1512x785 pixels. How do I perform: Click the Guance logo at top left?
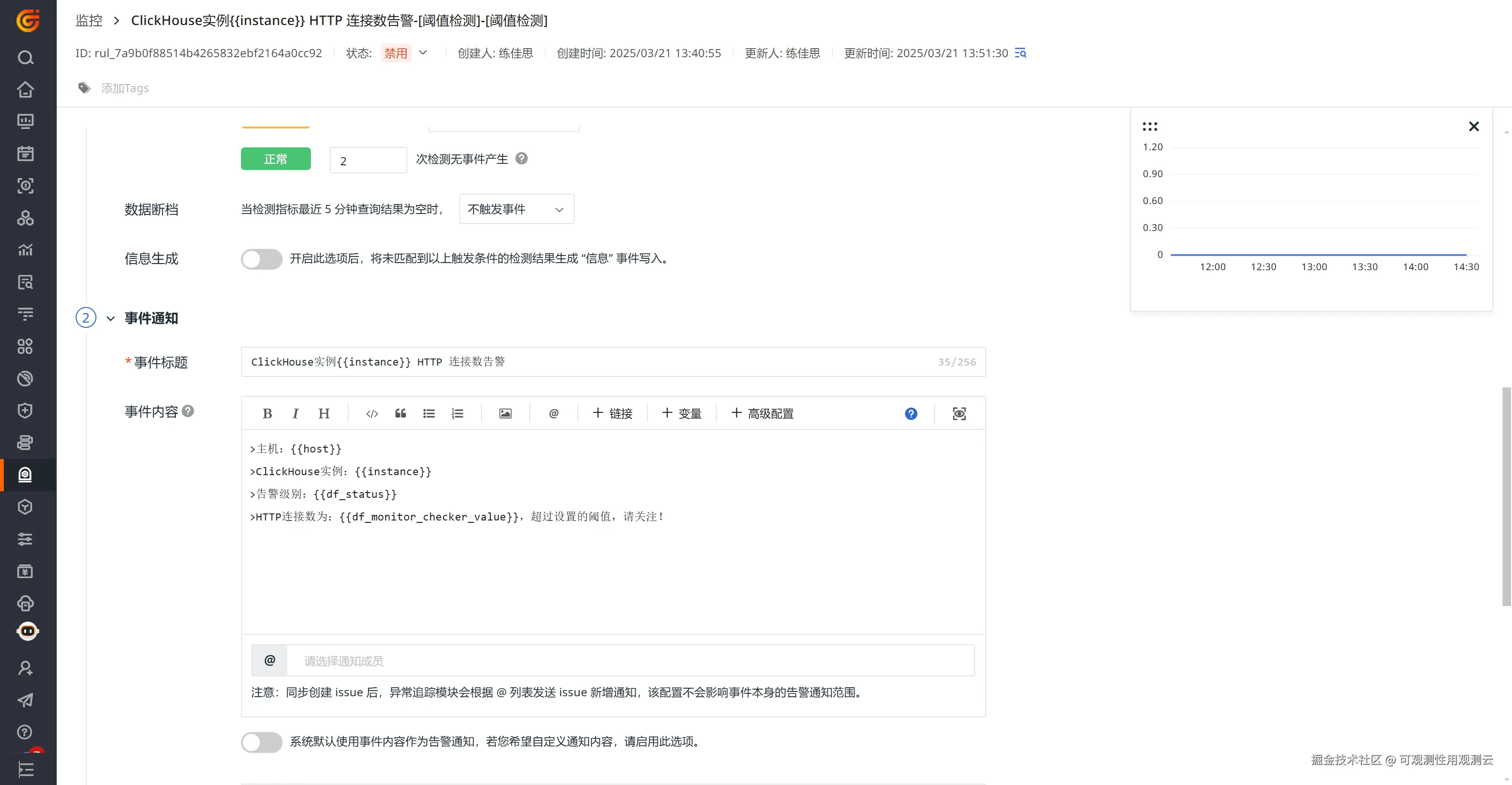tap(27, 20)
